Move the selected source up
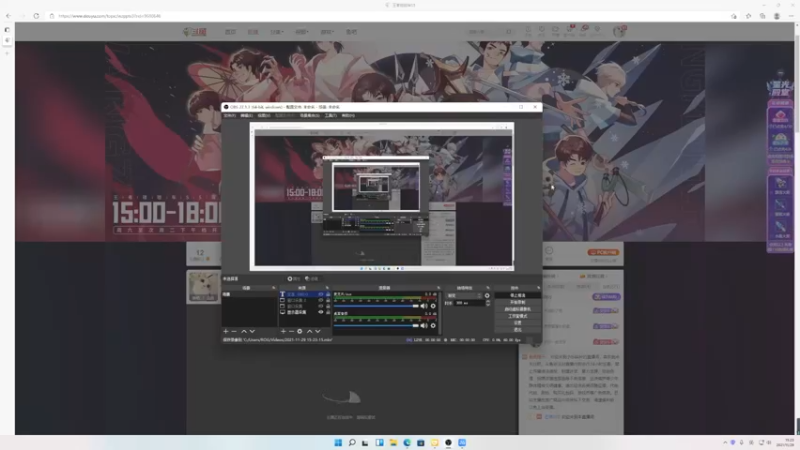The image size is (800, 450). click(x=309, y=332)
